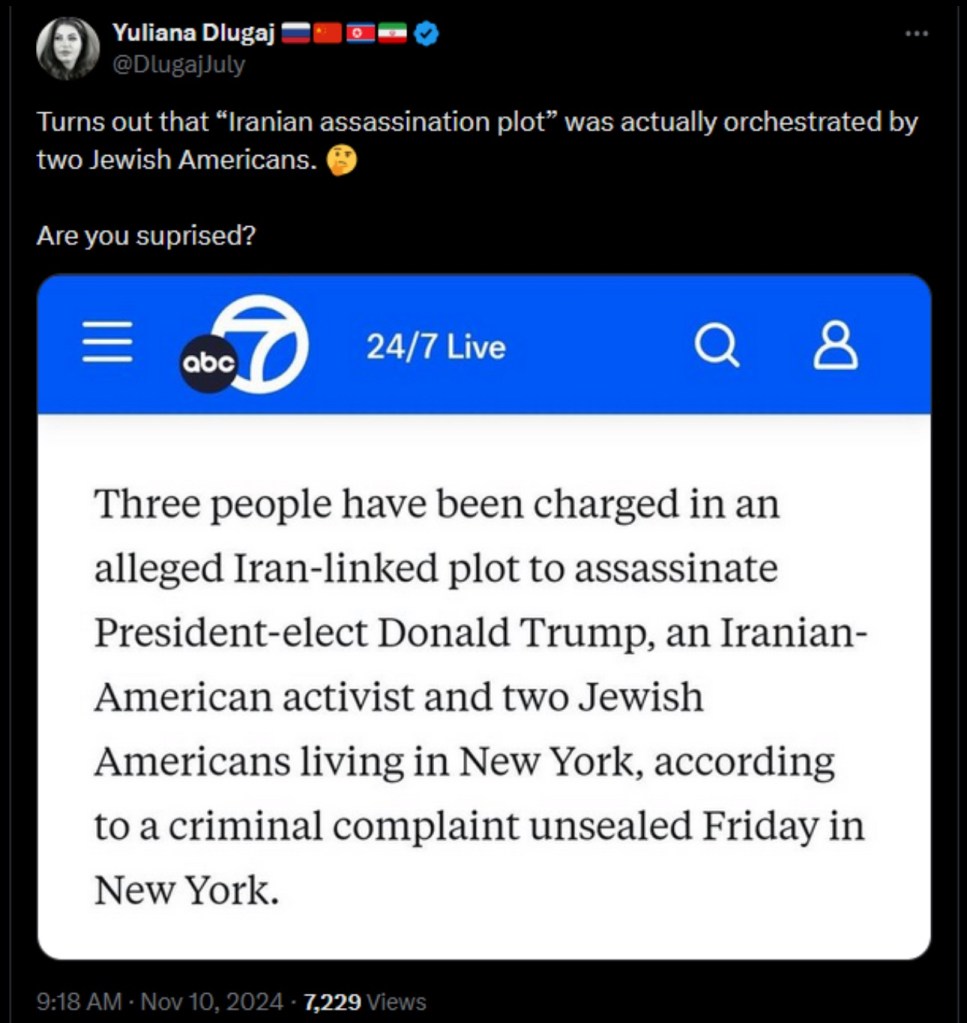Click the Russian flag emoji
The width and height of the screenshot is (967, 1023).
pos(294,35)
